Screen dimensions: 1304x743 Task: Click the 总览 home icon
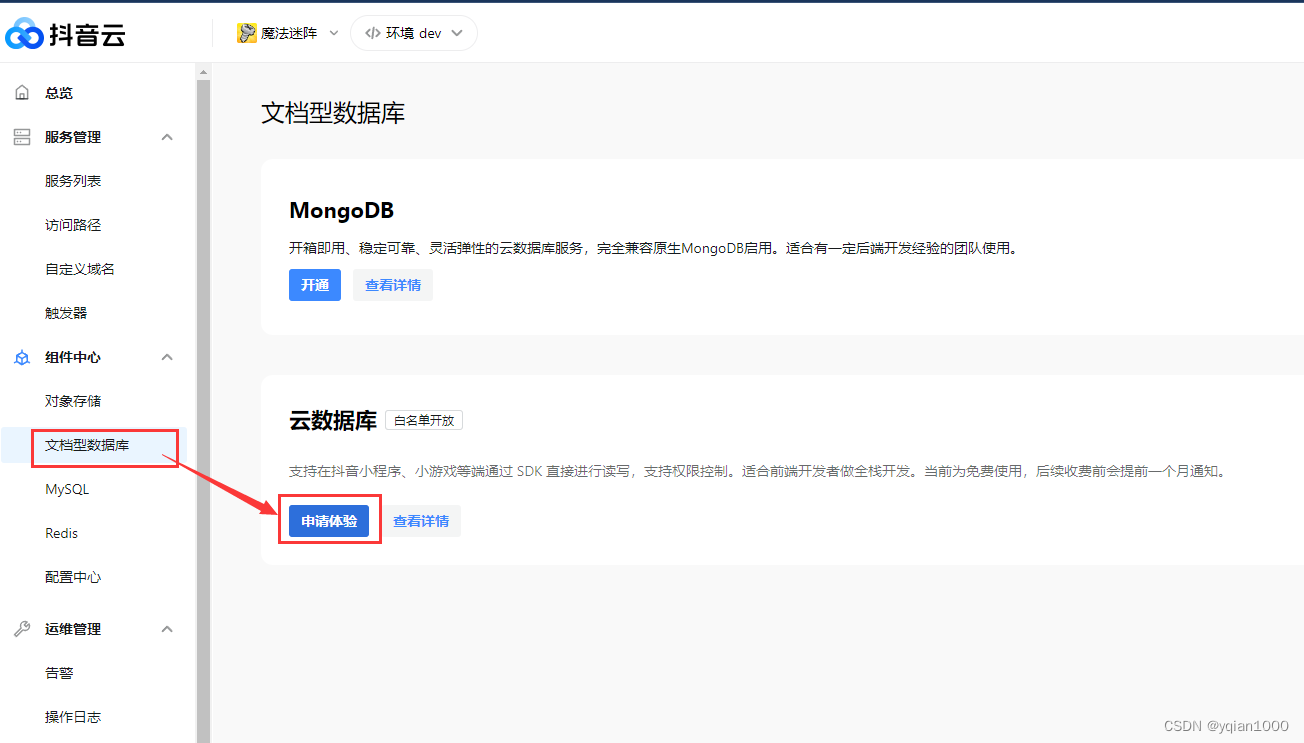(x=22, y=93)
